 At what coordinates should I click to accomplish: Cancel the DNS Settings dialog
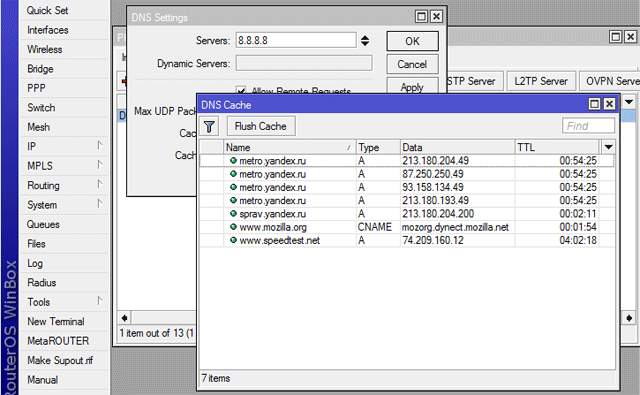[x=412, y=64]
